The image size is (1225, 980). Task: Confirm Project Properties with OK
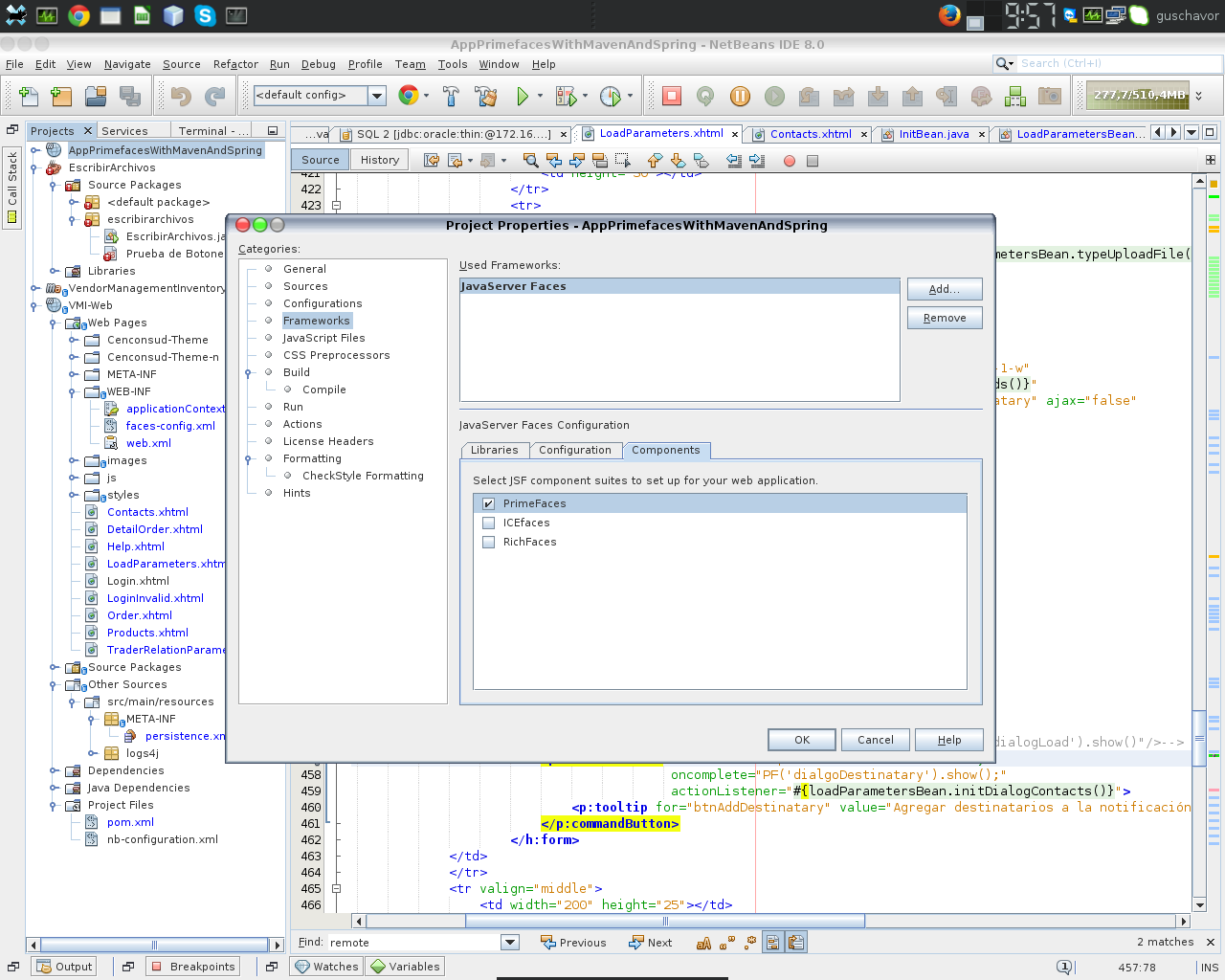click(x=801, y=739)
